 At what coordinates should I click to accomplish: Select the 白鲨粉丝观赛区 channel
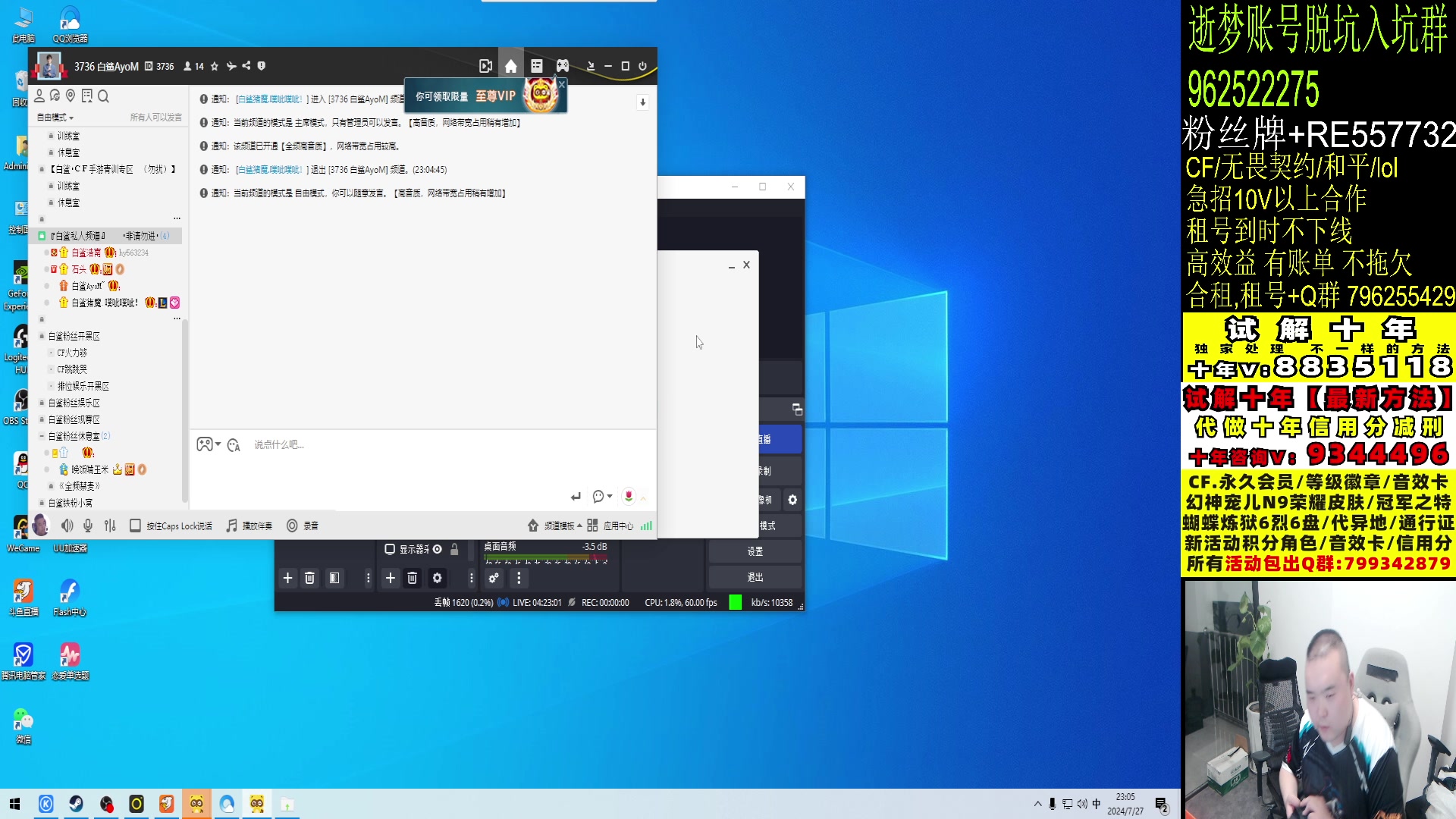click(74, 419)
